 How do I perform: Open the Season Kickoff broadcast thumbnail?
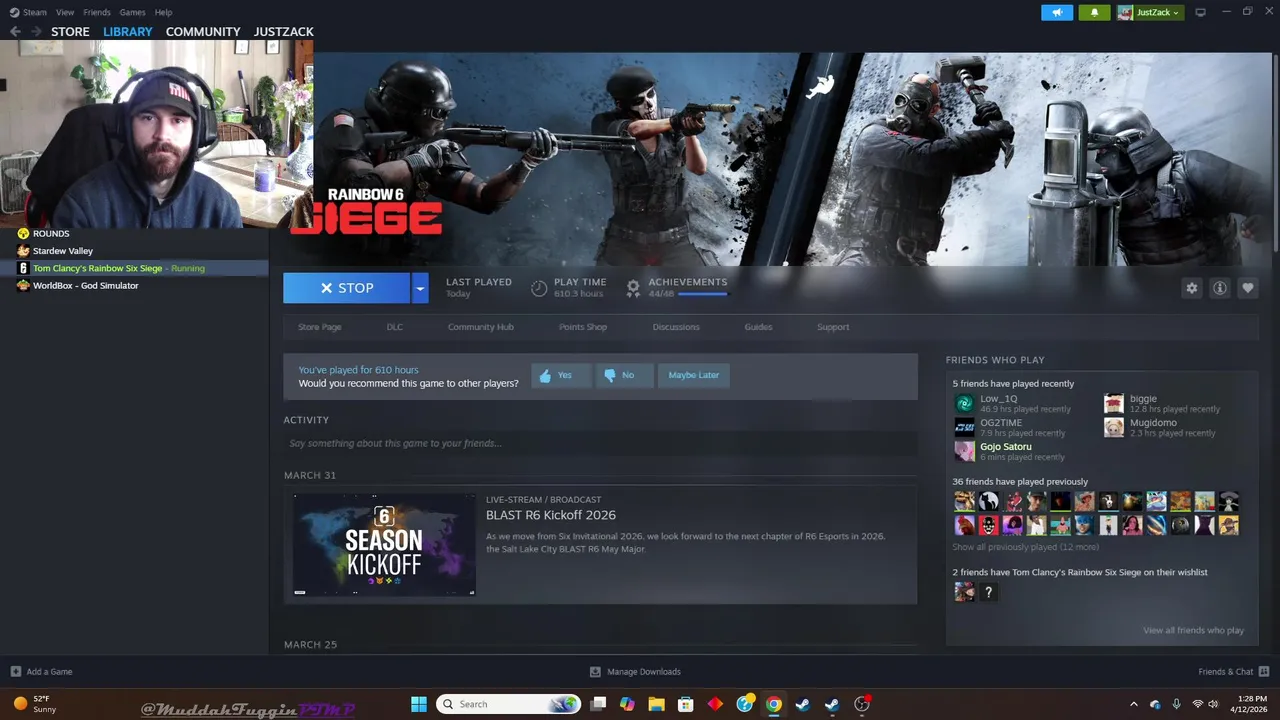point(384,545)
